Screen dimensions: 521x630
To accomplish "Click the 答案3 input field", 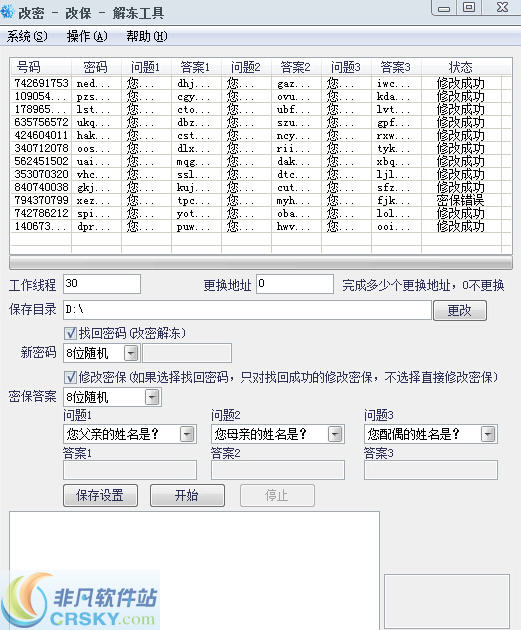I will 431,470.
